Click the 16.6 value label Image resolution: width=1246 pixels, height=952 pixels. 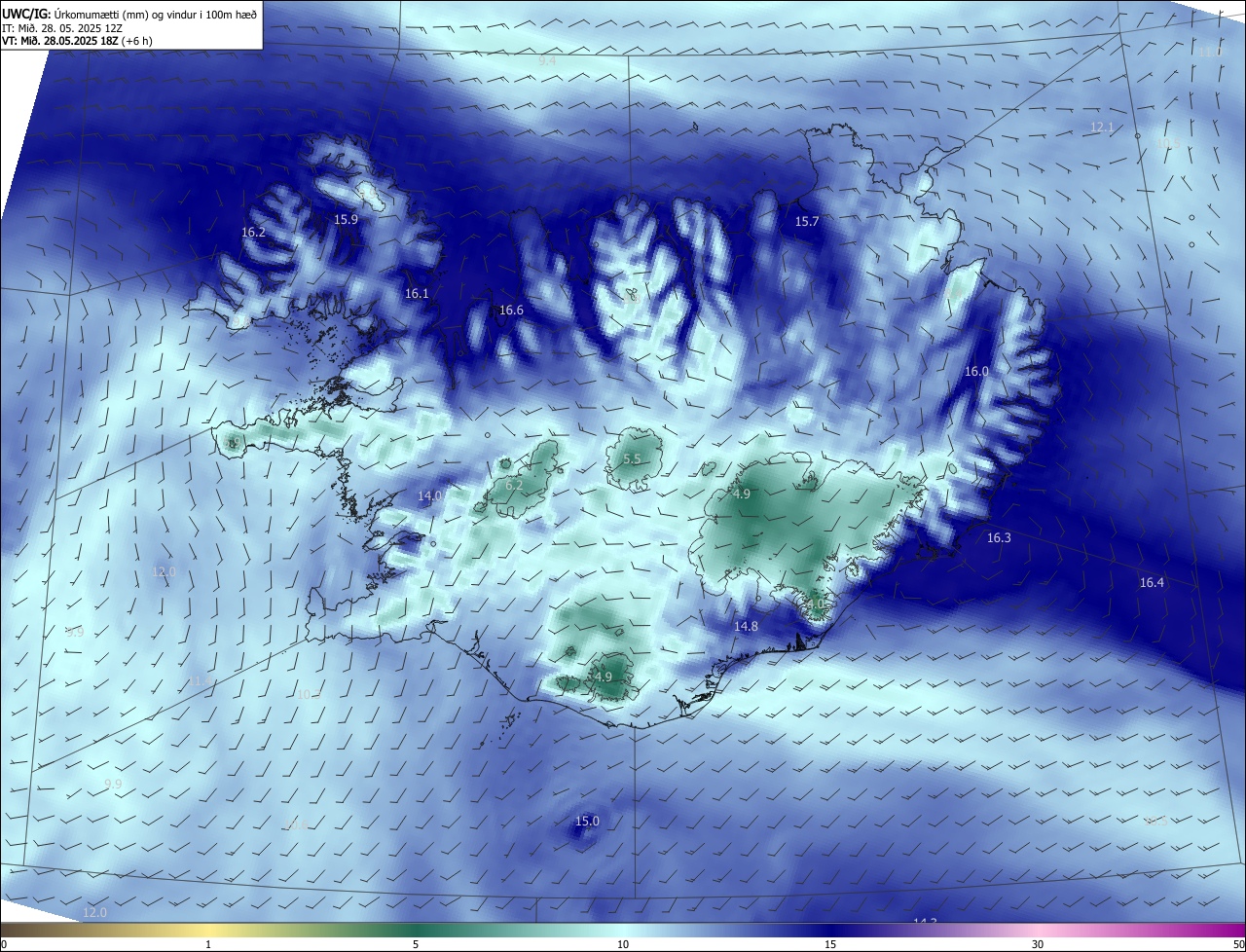[511, 311]
